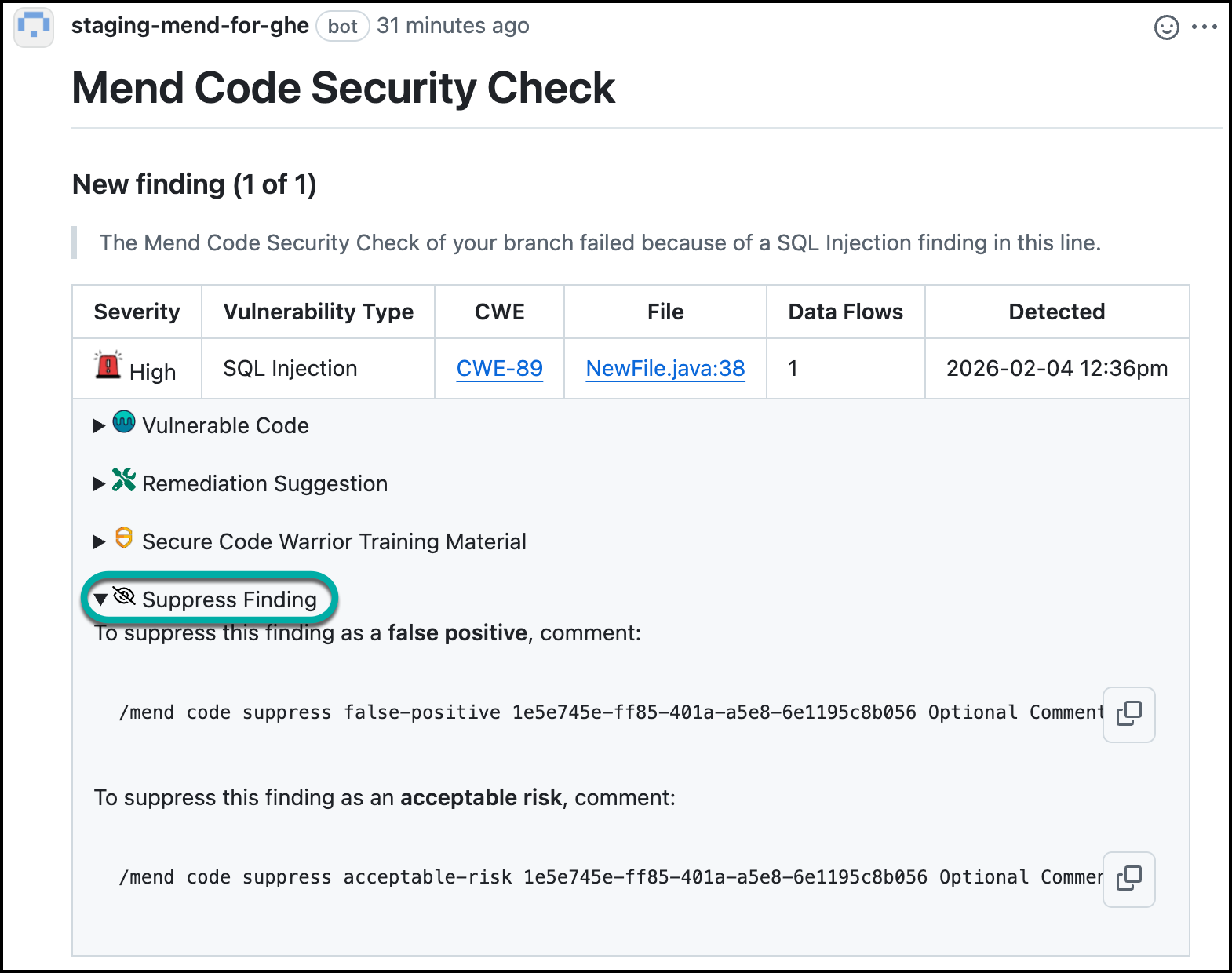This screenshot has height=973, width=1232.
Task: Select the acceptable-risk suppress command text
Action: coord(611,877)
